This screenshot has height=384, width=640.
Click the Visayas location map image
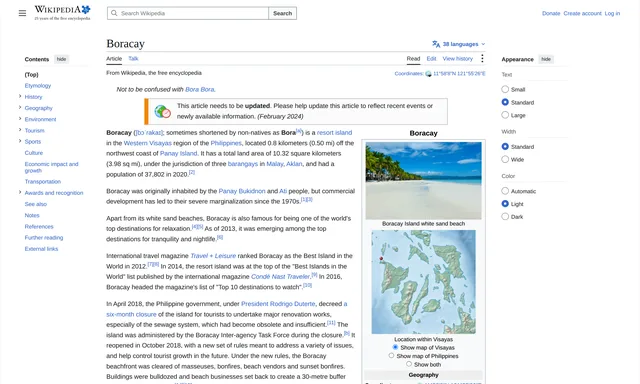(423, 282)
